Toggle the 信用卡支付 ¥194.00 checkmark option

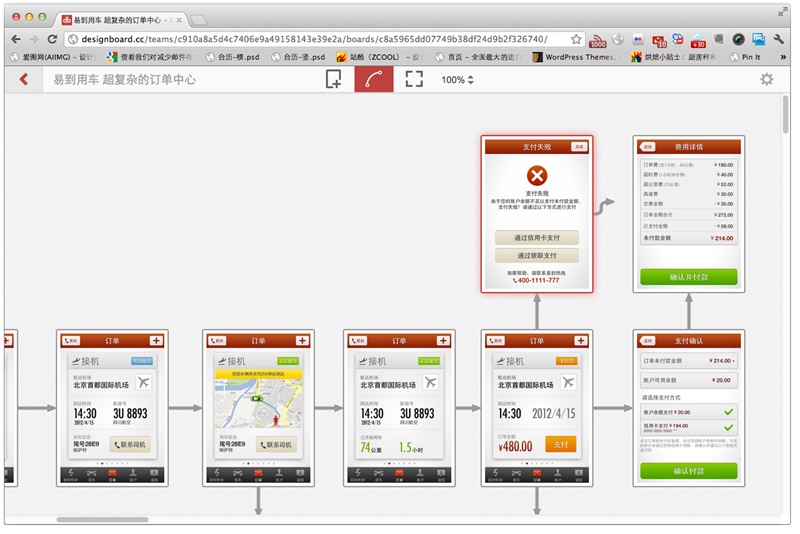tap(727, 427)
